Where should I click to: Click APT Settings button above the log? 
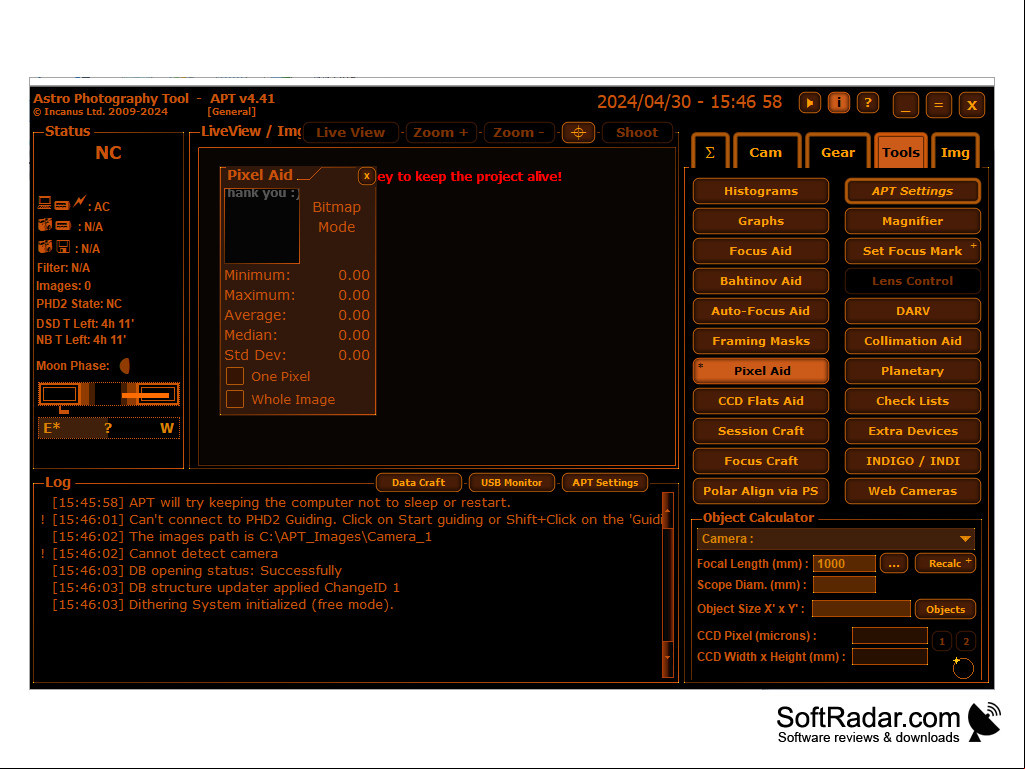[x=605, y=483]
